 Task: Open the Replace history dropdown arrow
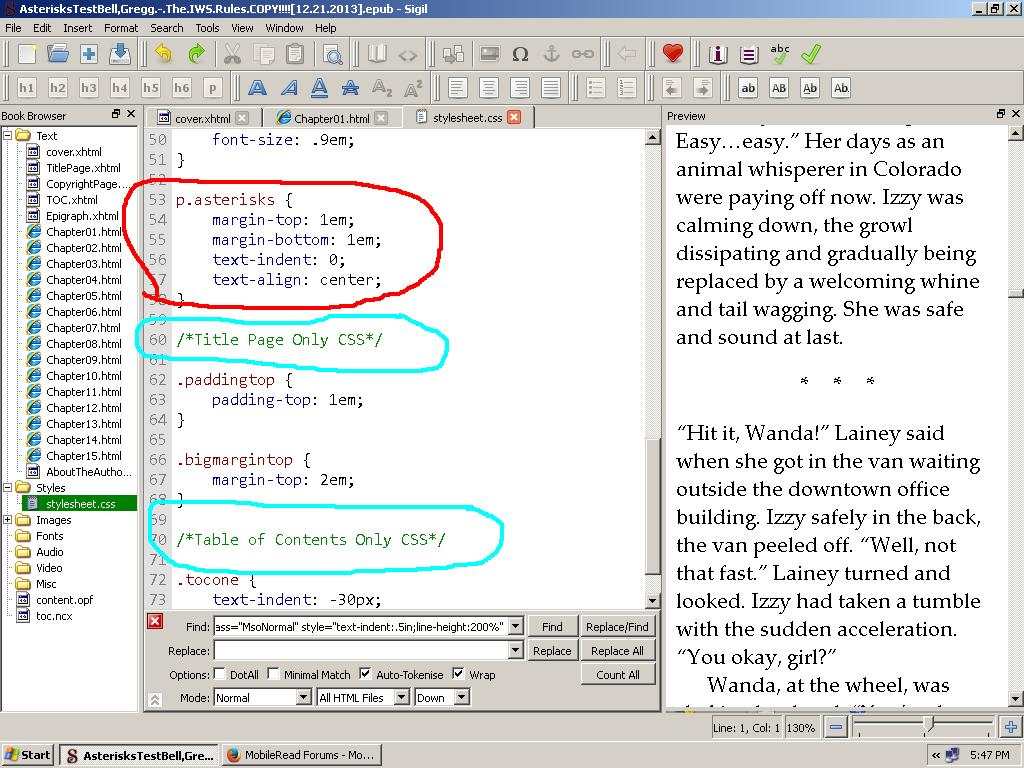(515, 651)
